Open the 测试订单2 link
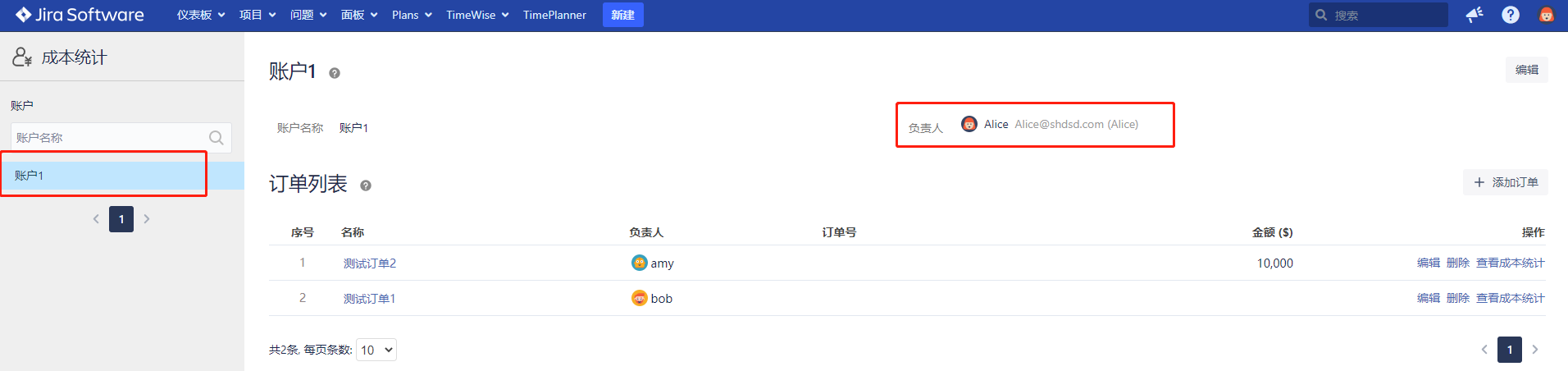The height and width of the screenshot is (371, 1568). click(370, 263)
